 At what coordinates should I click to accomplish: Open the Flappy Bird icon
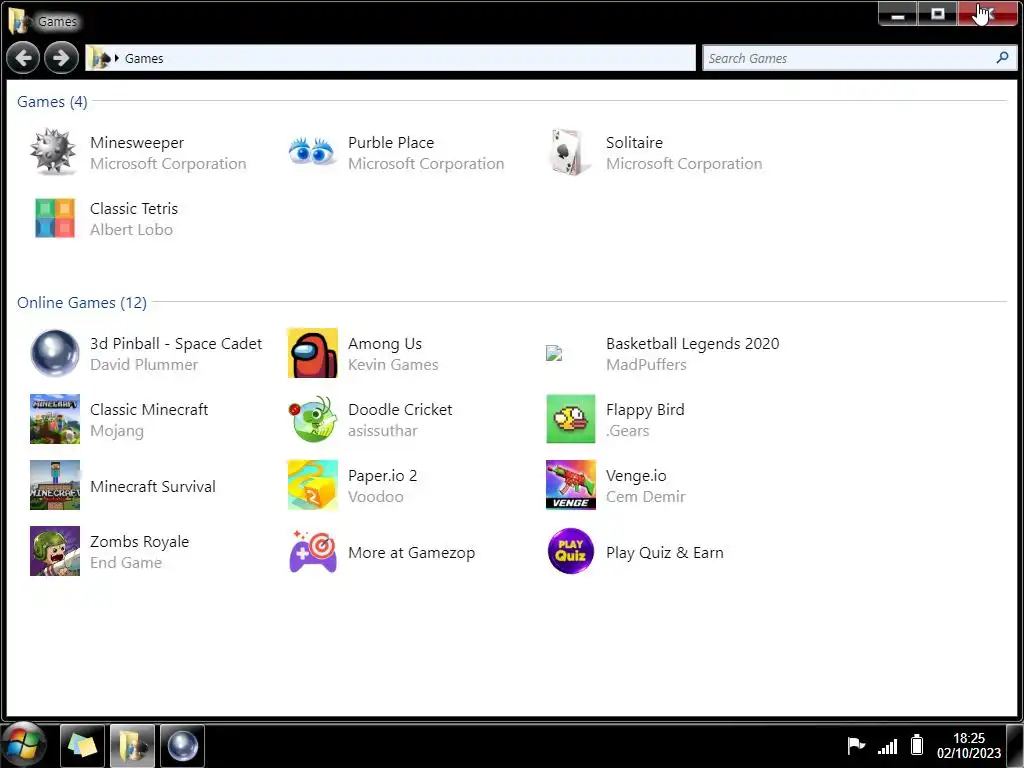[571, 419]
